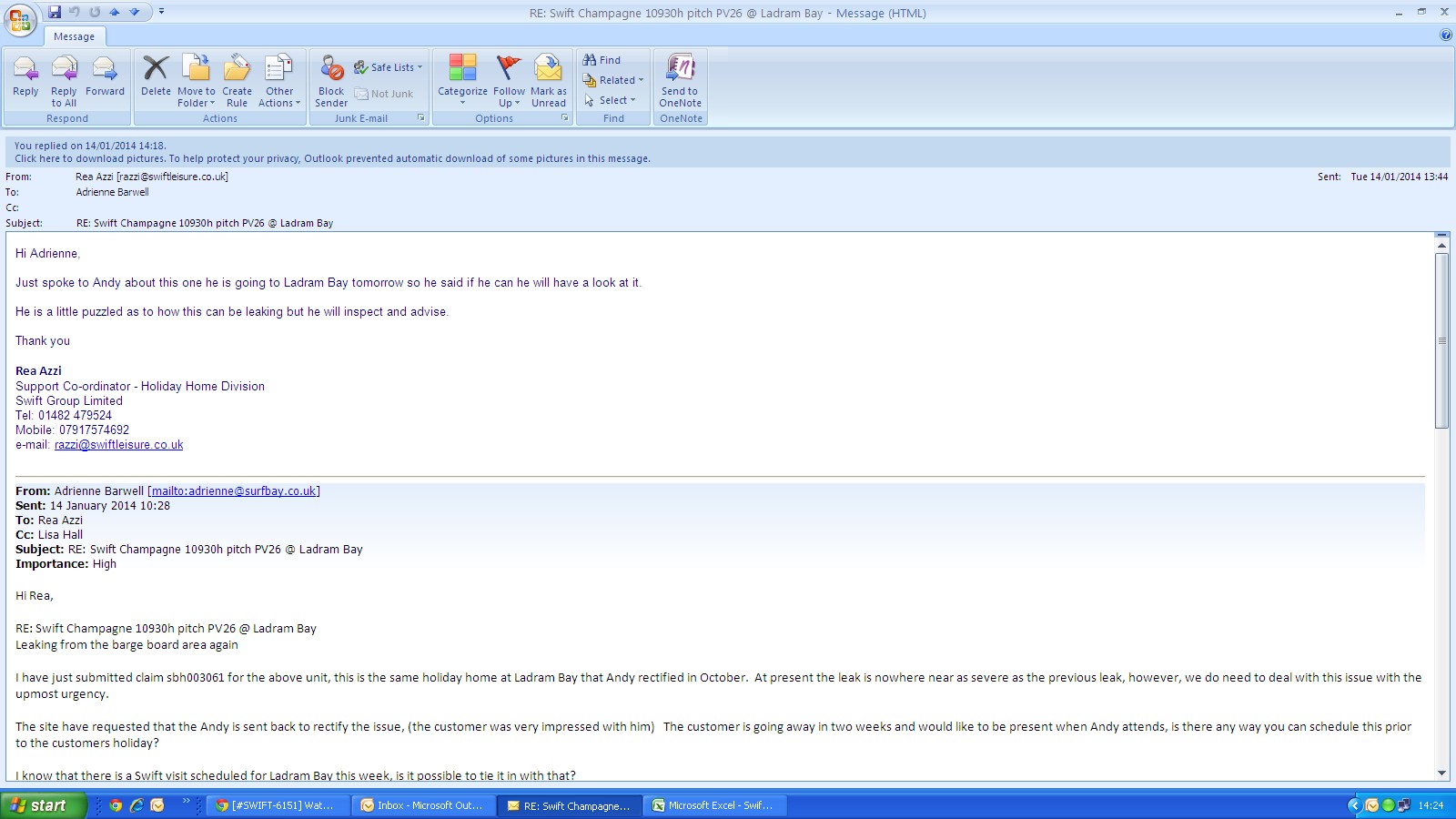Click the Outlook icon in the system tray
This screenshot has height=819, width=1456.
1371,805
